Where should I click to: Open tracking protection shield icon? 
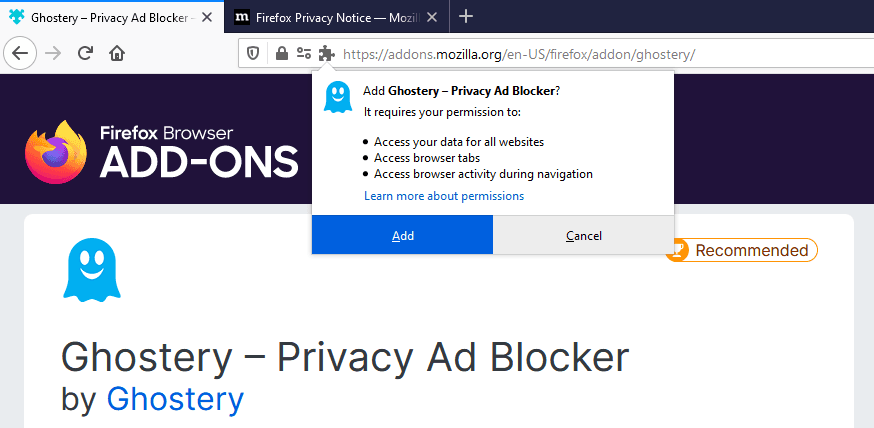[254, 53]
